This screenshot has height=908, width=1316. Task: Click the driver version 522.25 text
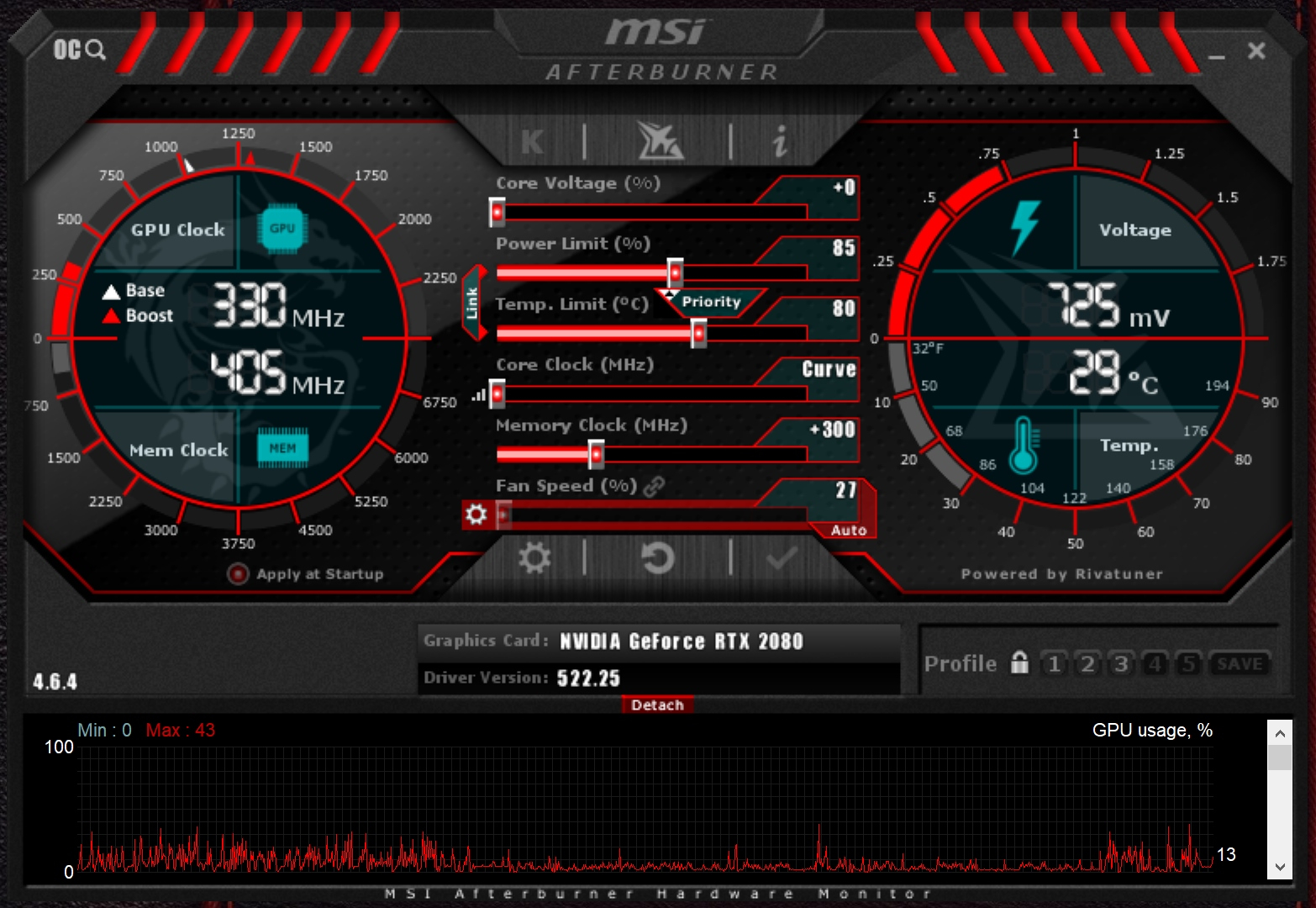tap(588, 678)
